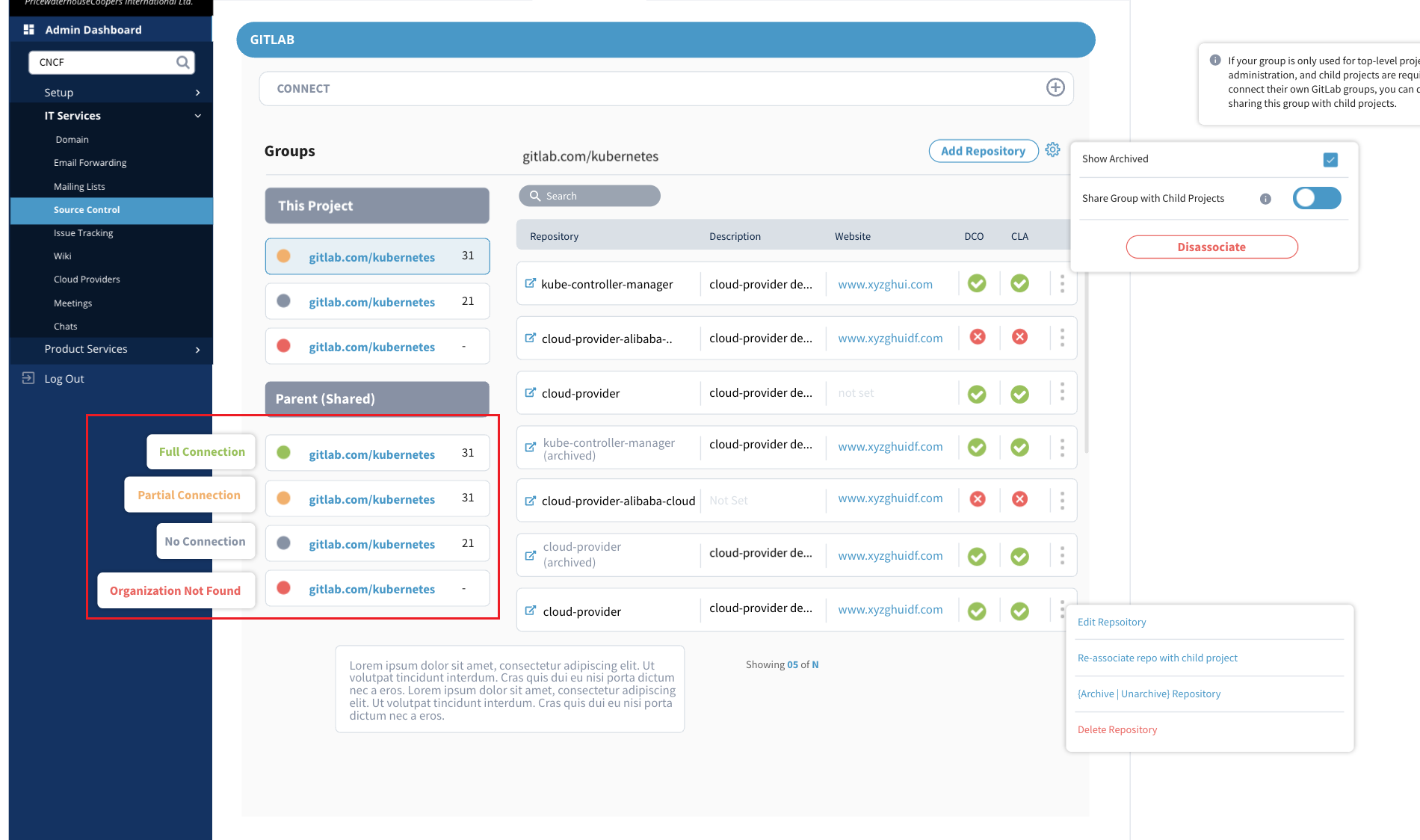Click the repository Search field
This screenshot has width=1420, height=840.
(590, 196)
